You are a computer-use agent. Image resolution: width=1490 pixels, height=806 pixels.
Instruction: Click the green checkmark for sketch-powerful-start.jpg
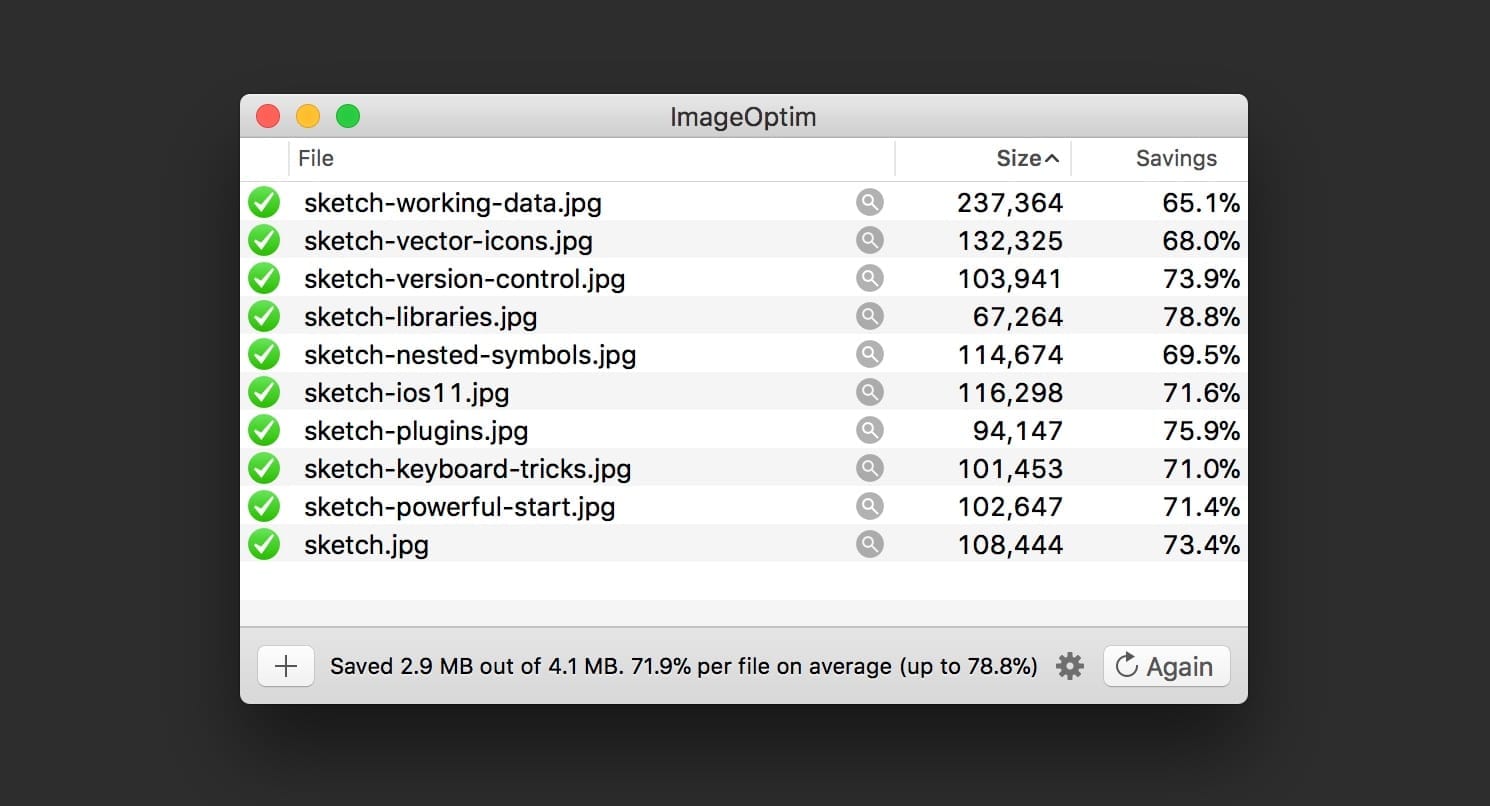tap(264, 505)
